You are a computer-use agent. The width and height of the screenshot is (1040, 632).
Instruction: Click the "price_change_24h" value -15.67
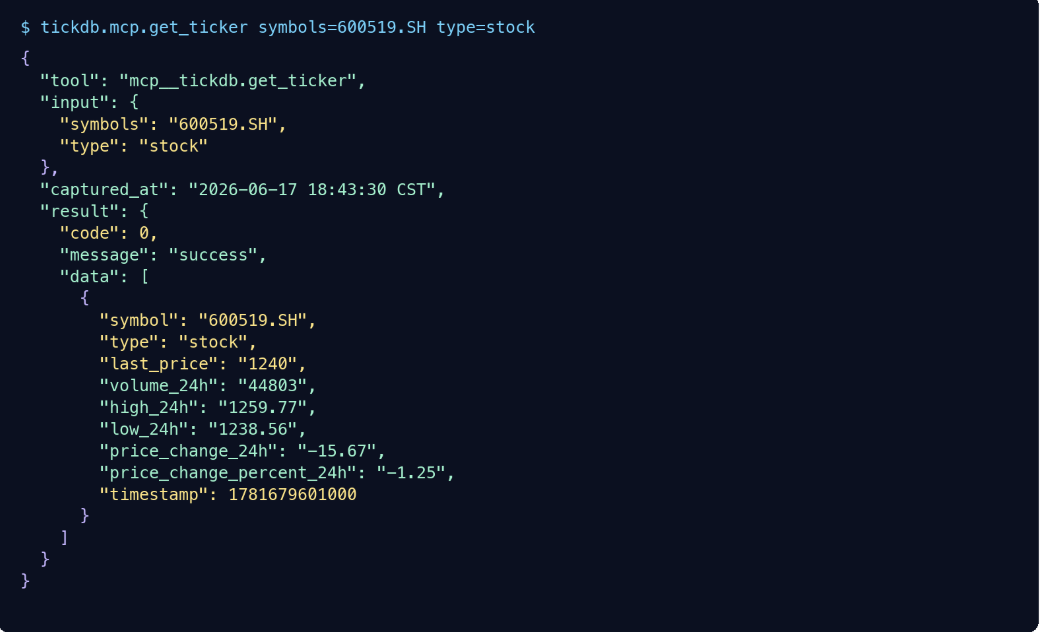337,451
